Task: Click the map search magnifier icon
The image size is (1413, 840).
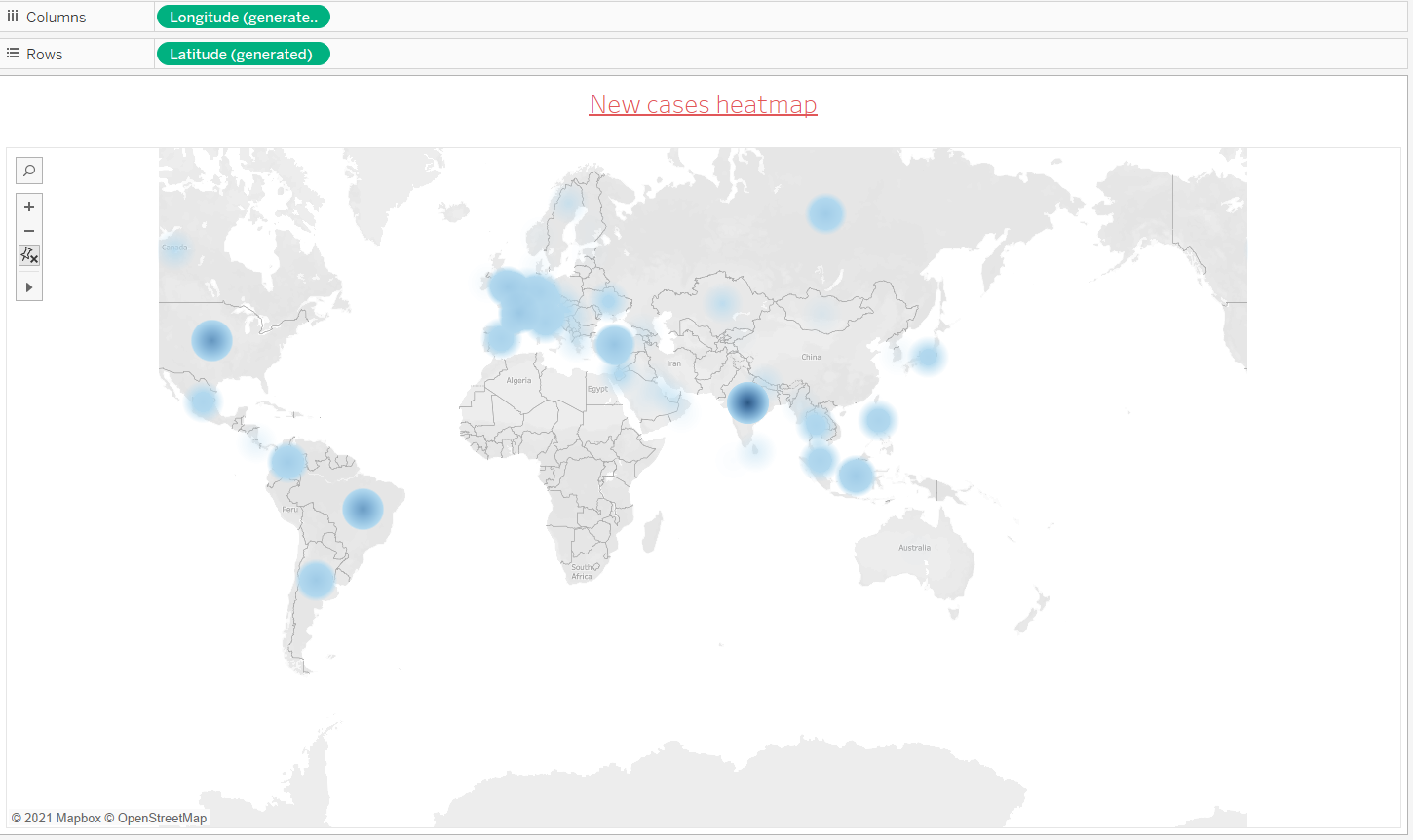Action: (29, 171)
